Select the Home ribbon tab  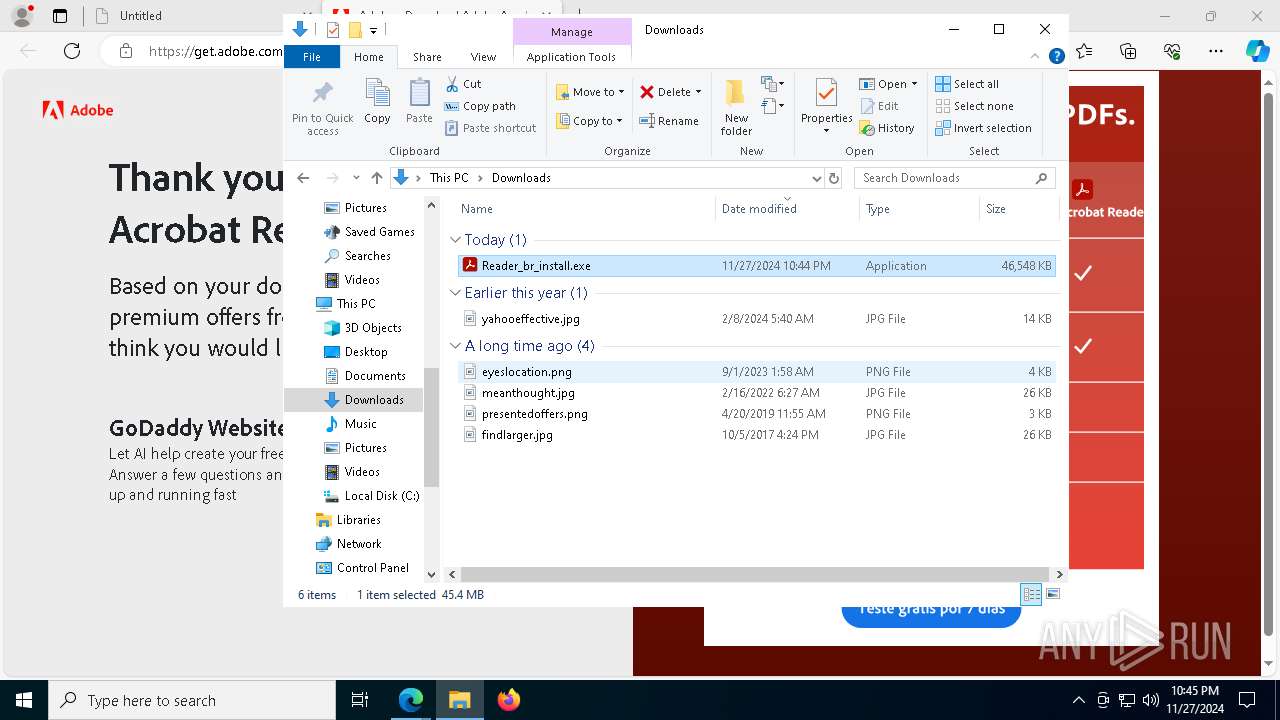[368, 57]
